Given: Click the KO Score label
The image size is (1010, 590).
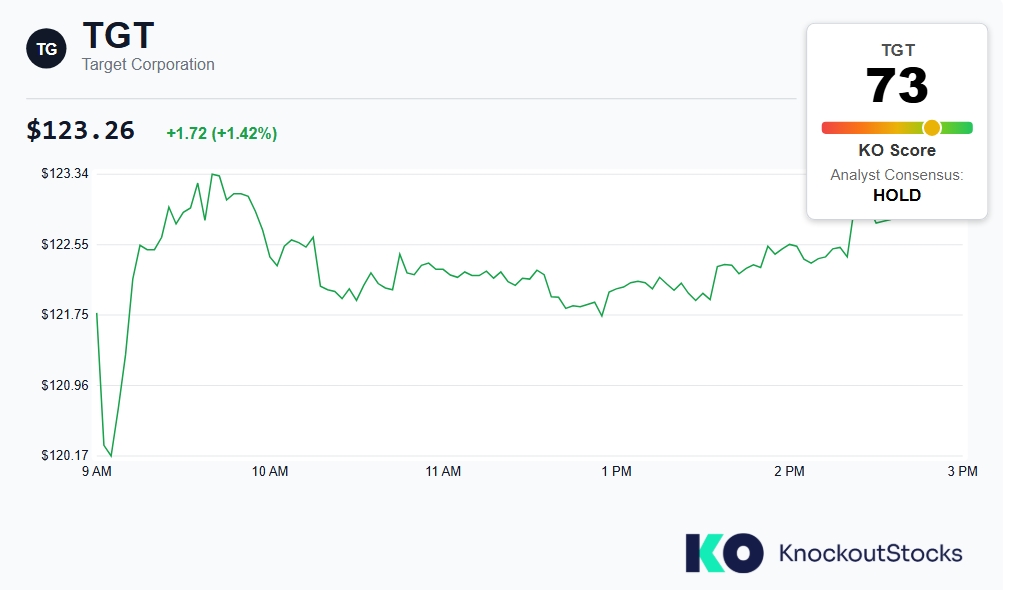Looking at the screenshot, I should tap(897, 150).
